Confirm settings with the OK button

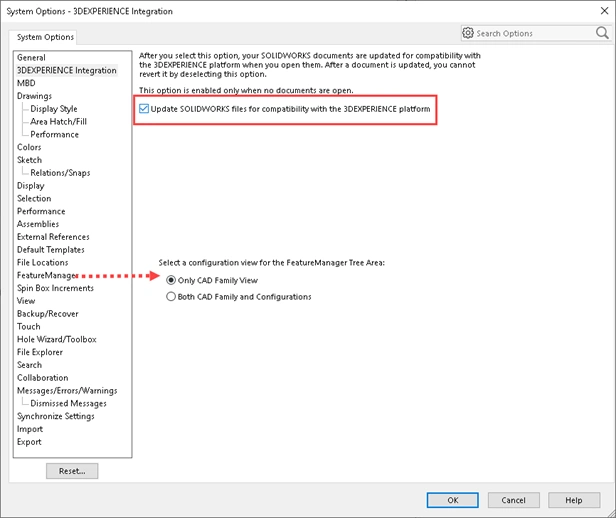tap(453, 500)
